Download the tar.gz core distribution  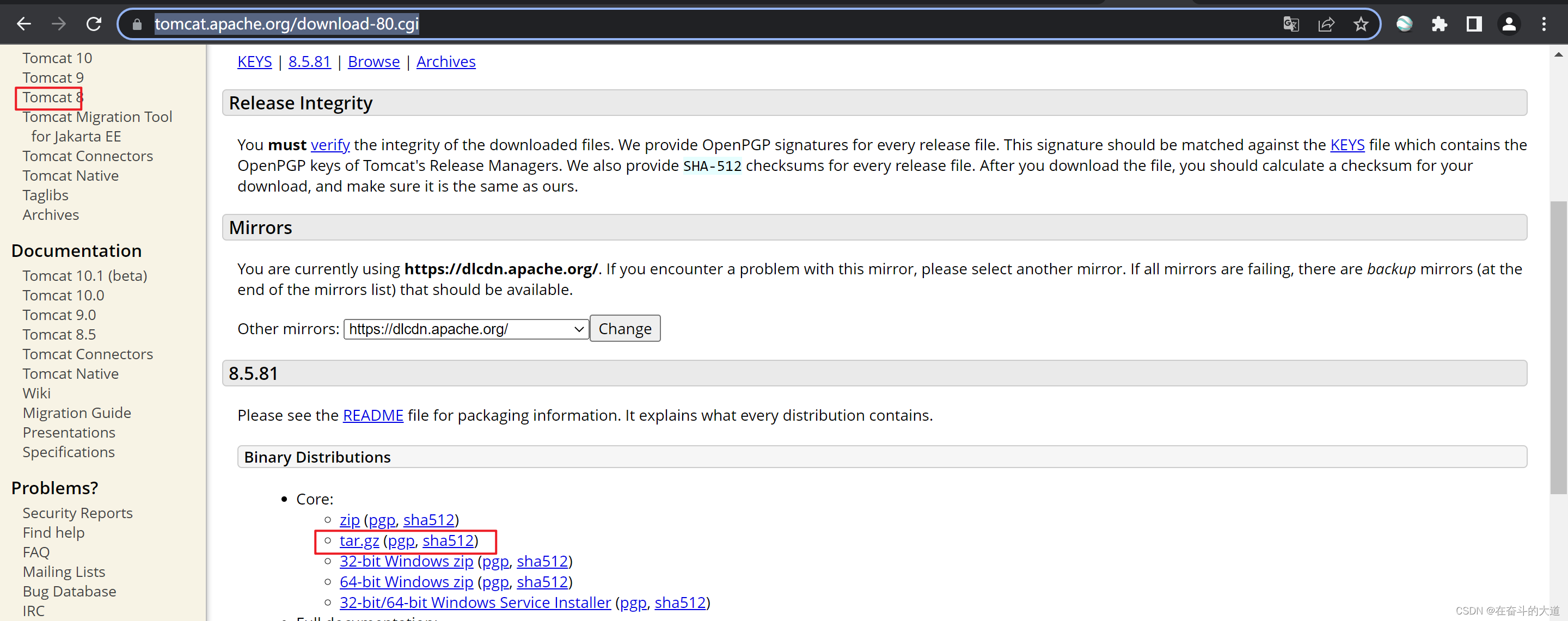coord(359,540)
